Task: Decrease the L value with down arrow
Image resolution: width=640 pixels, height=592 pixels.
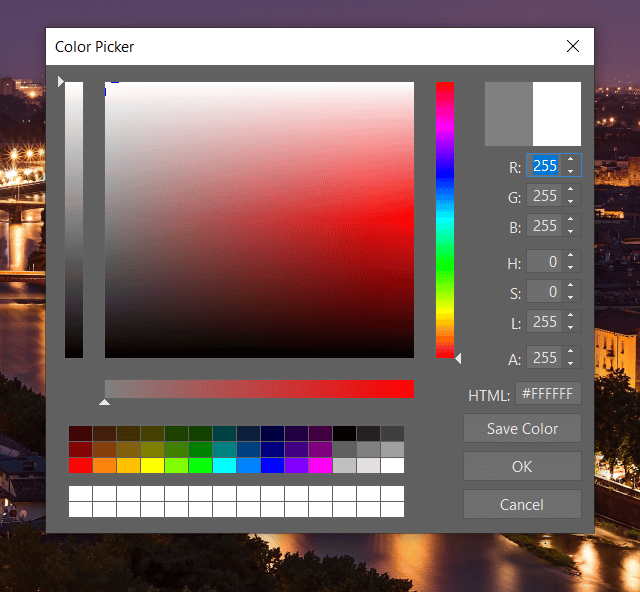Action: coord(571,327)
